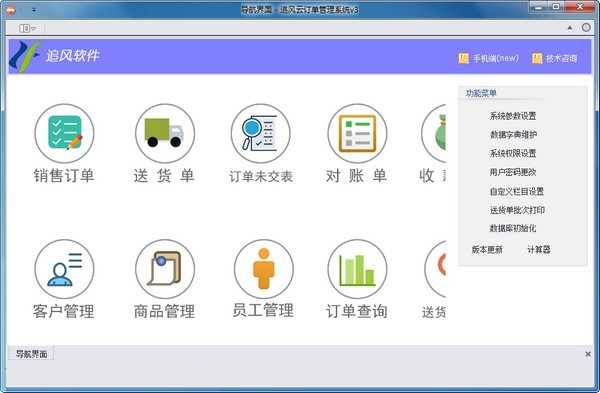This screenshot has height=393, width=600.
Task: Click the round circle icon at toolbar right
Action: [586, 28]
